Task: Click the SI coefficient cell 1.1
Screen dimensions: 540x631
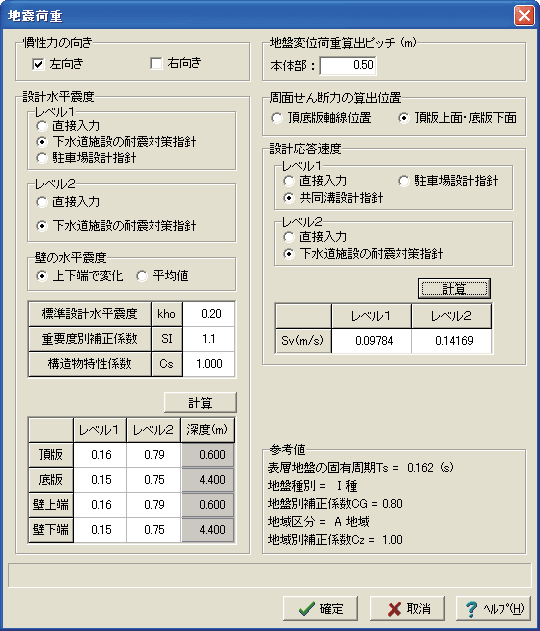Action: (208, 339)
